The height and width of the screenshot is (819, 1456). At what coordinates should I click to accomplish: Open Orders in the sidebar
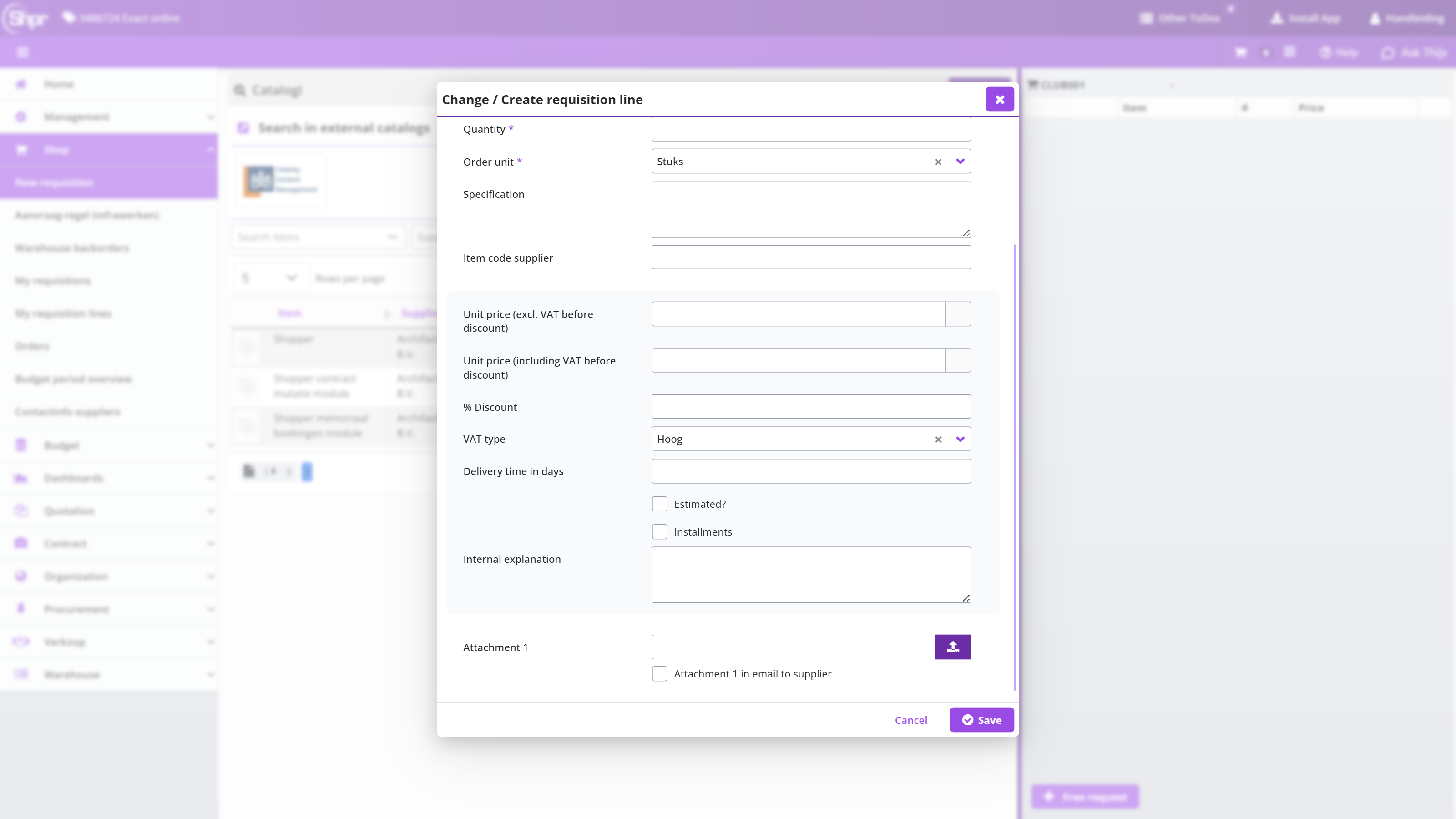click(x=32, y=346)
